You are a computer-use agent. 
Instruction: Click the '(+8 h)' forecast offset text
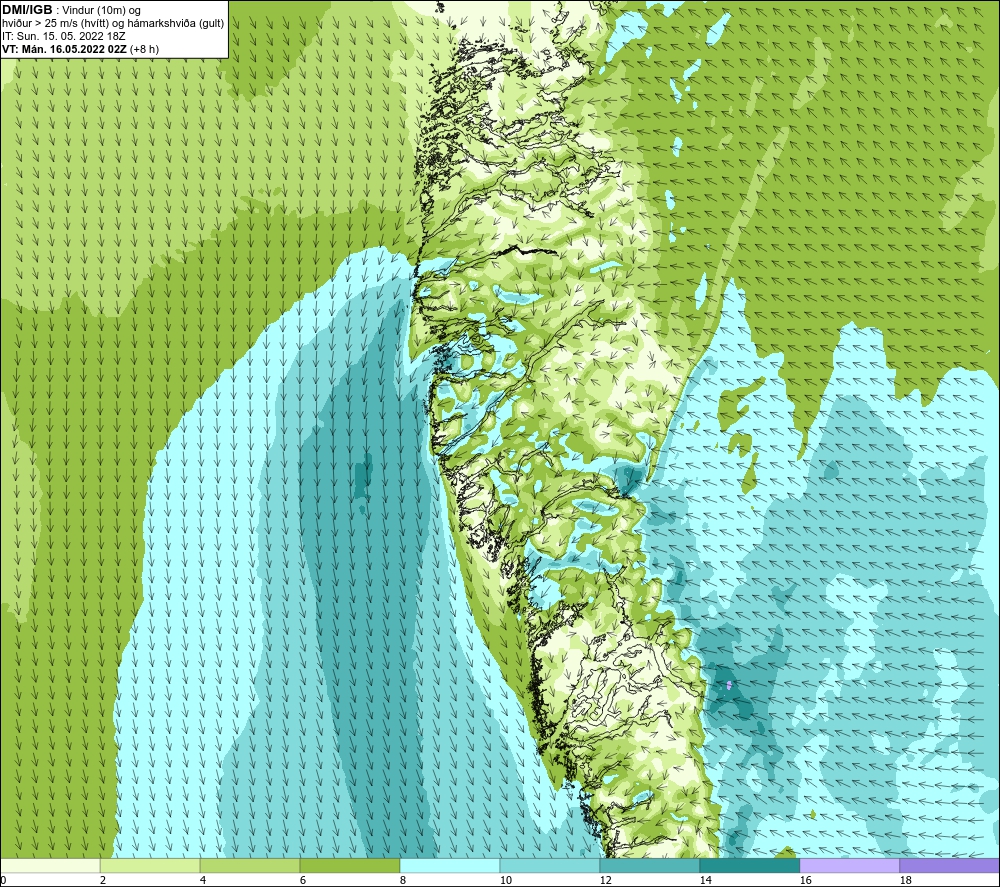point(144,49)
